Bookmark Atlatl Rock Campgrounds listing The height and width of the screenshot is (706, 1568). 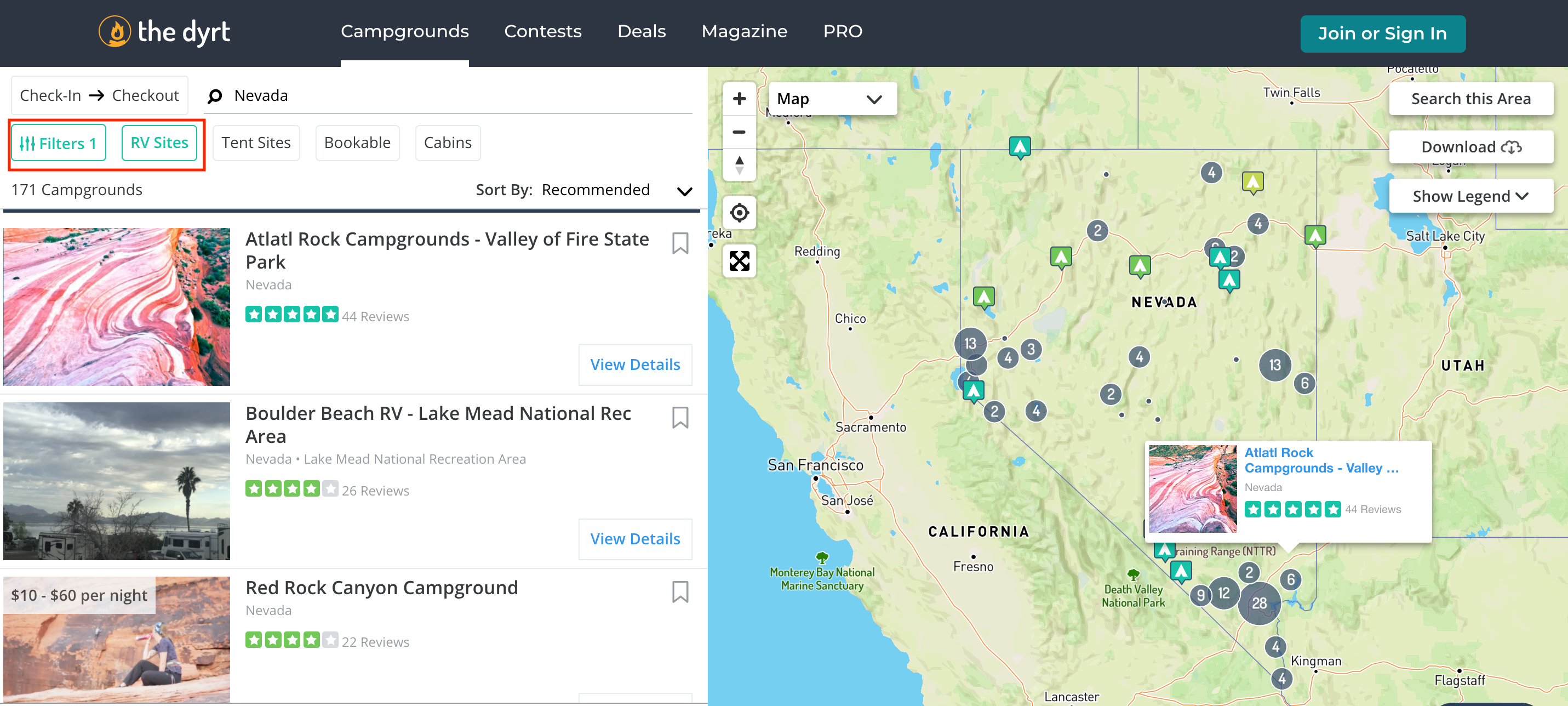pyautogui.click(x=680, y=243)
